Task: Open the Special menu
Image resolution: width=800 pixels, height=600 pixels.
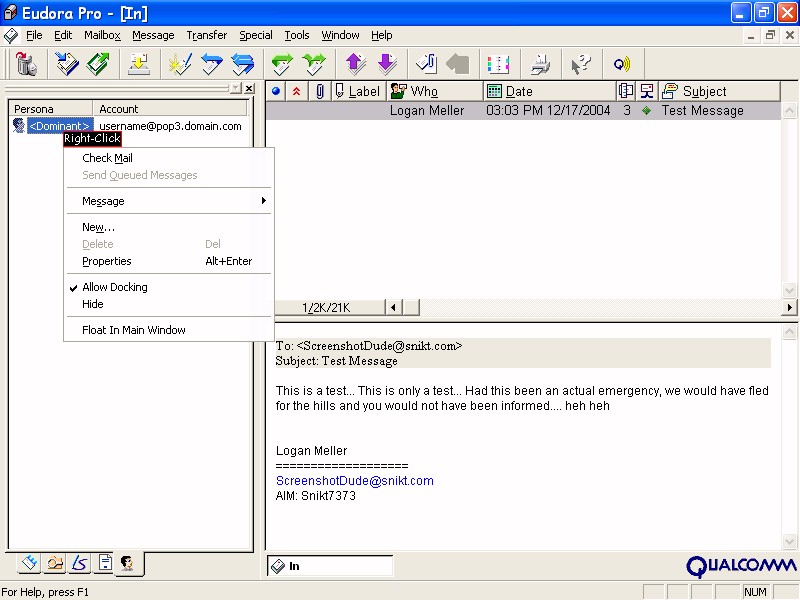Action: [256, 35]
